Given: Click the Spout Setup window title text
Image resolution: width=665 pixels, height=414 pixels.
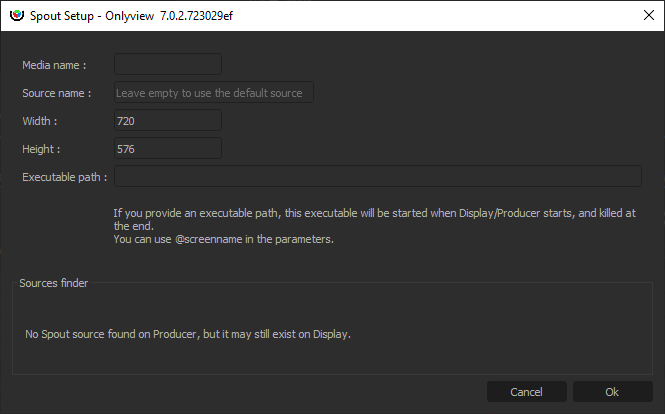Looking at the screenshot, I should (139, 15).
